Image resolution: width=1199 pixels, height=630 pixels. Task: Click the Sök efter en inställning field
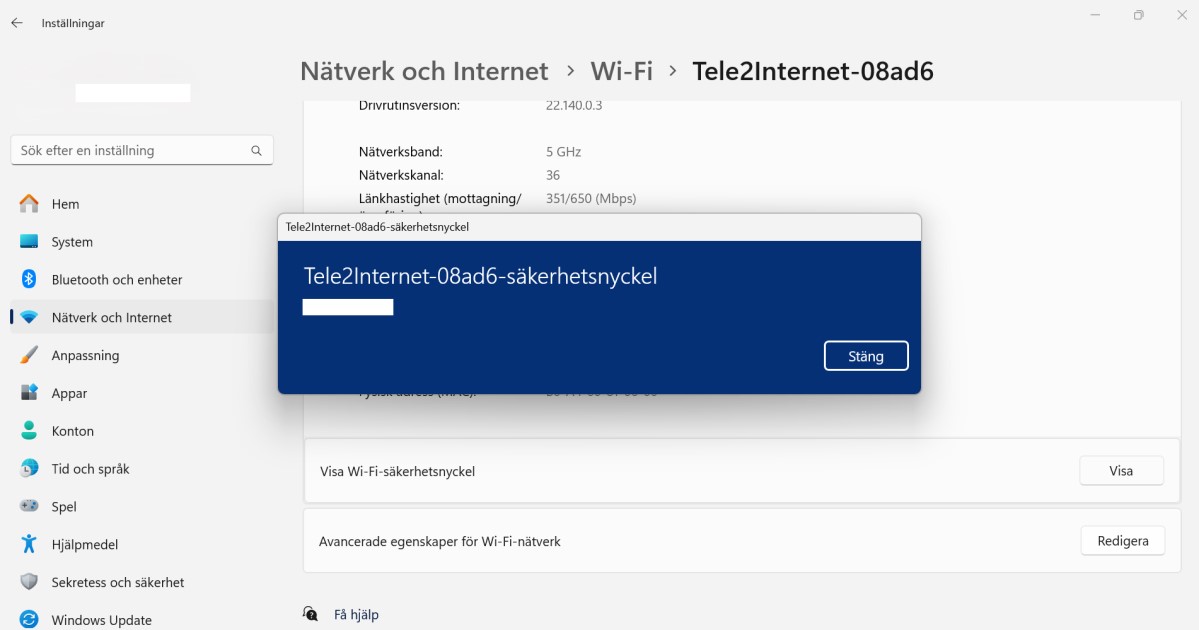[142, 151]
